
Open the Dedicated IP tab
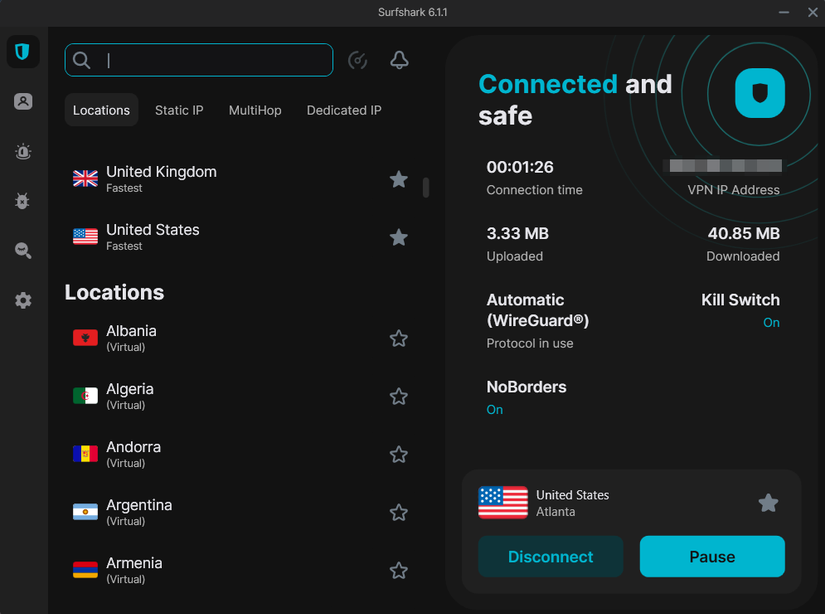343,110
